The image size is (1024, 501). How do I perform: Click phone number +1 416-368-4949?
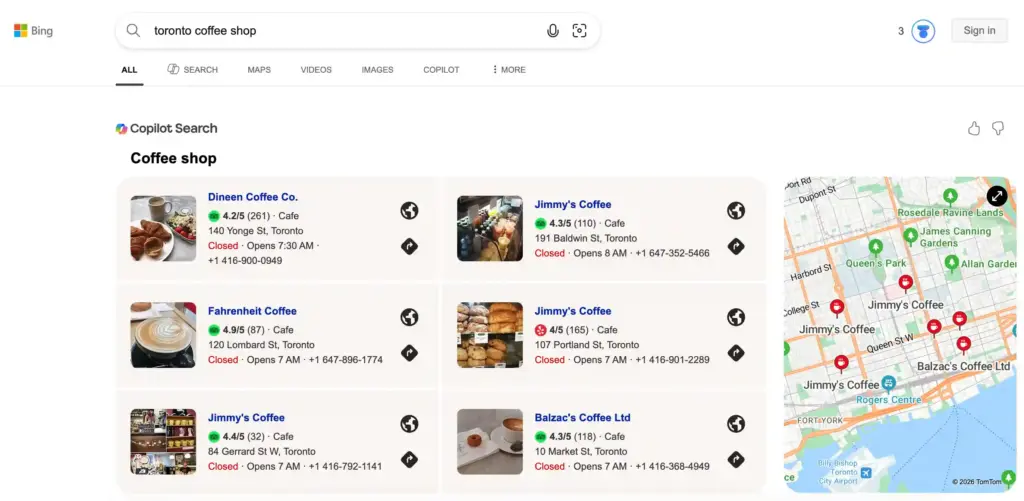pyautogui.click(x=672, y=466)
